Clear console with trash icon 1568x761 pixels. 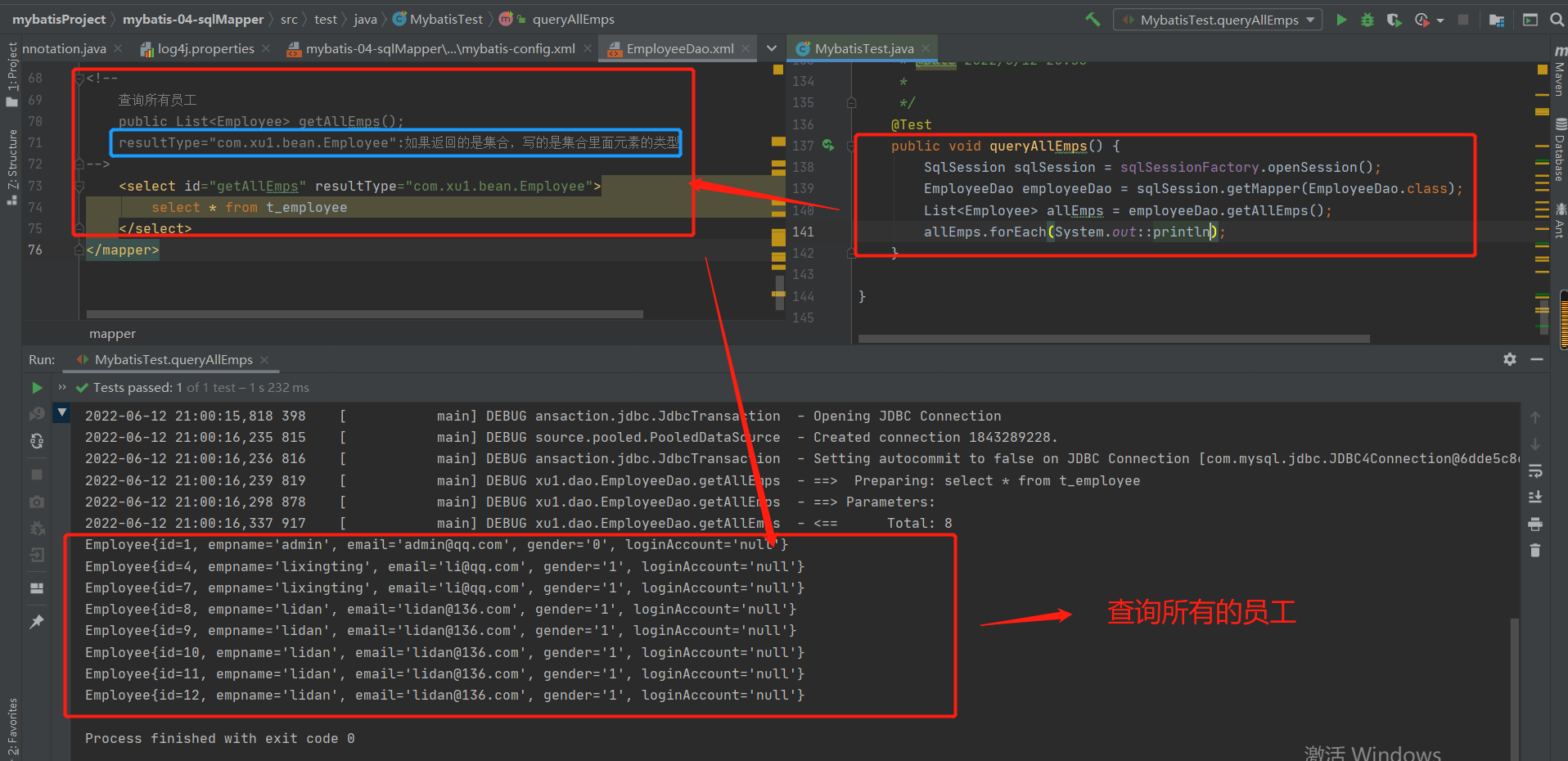point(1535,551)
